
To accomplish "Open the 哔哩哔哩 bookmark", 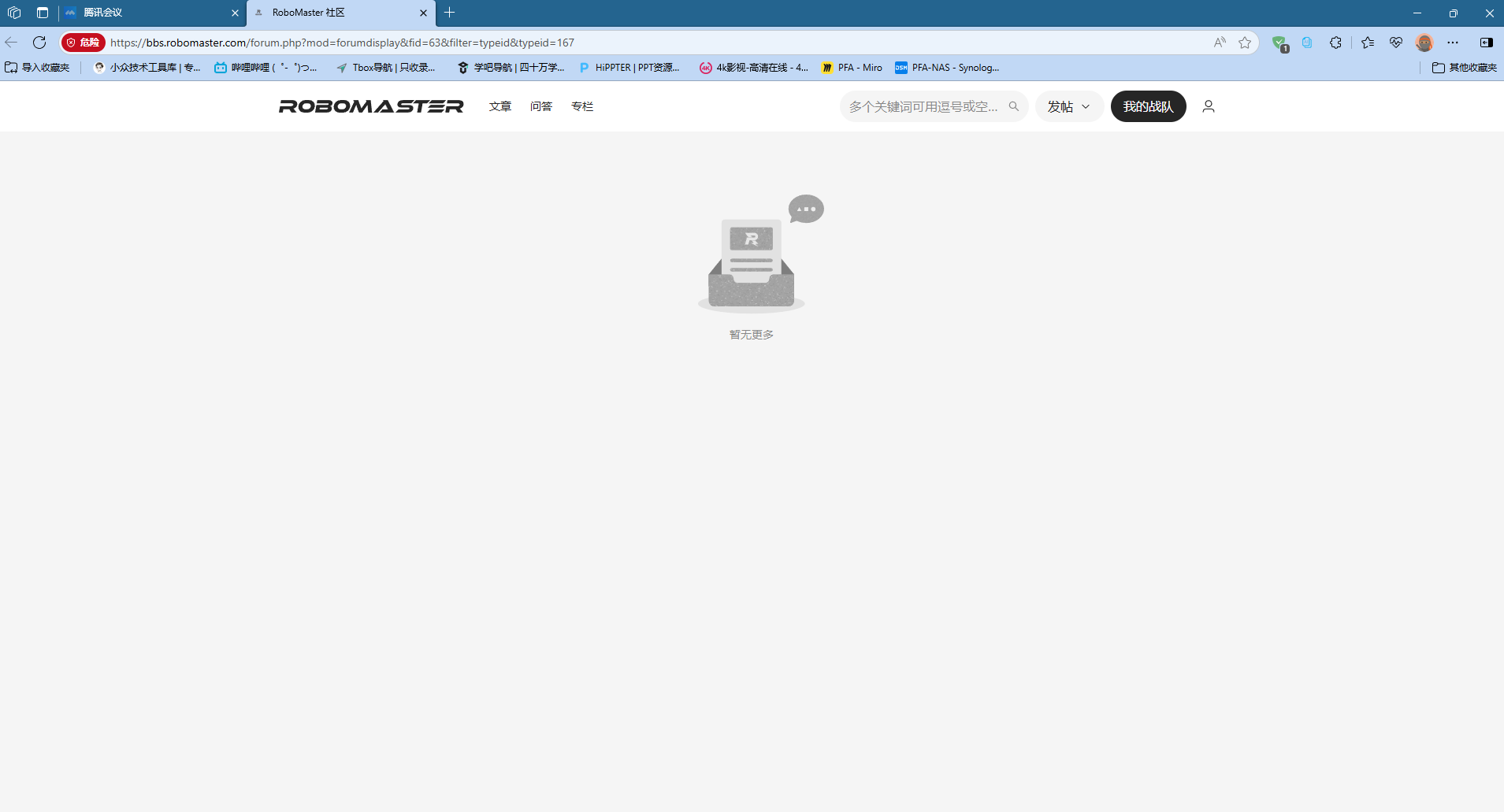I will [266, 68].
